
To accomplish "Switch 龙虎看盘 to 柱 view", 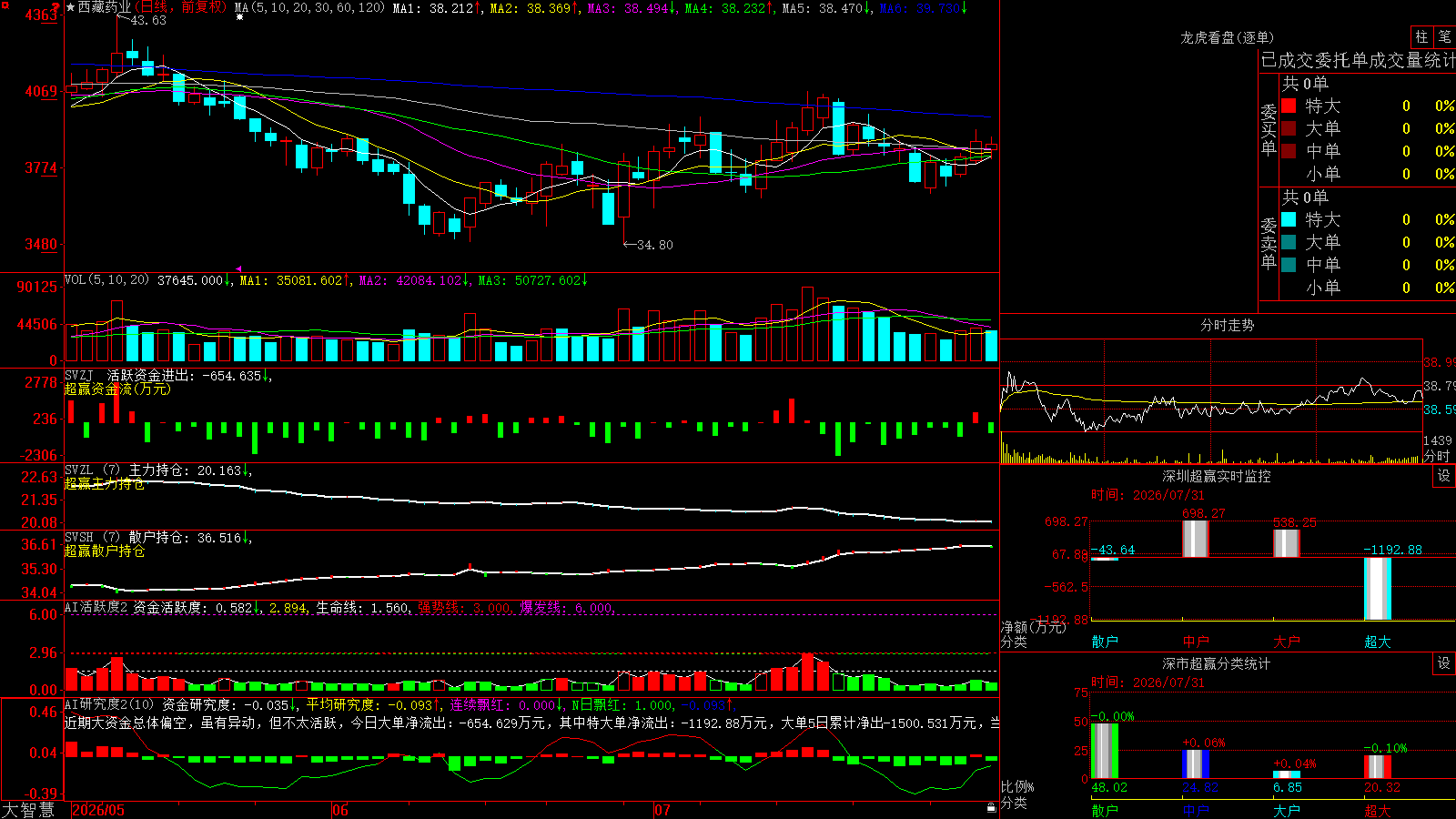I will [x=1421, y=36].
